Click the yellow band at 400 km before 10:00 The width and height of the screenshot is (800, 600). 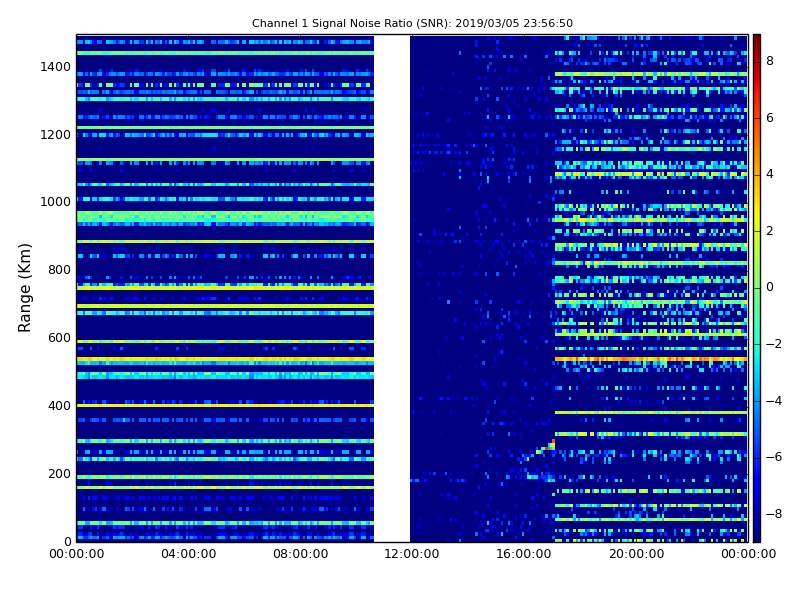click(225, 406)
